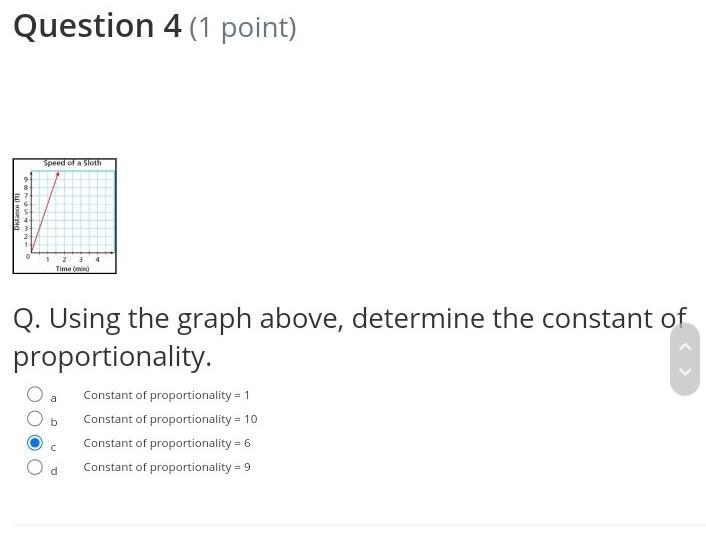This screenshot has height=534, width=706.
Task: Click the red arrow tip on the graph line
Action: [58, 174]
